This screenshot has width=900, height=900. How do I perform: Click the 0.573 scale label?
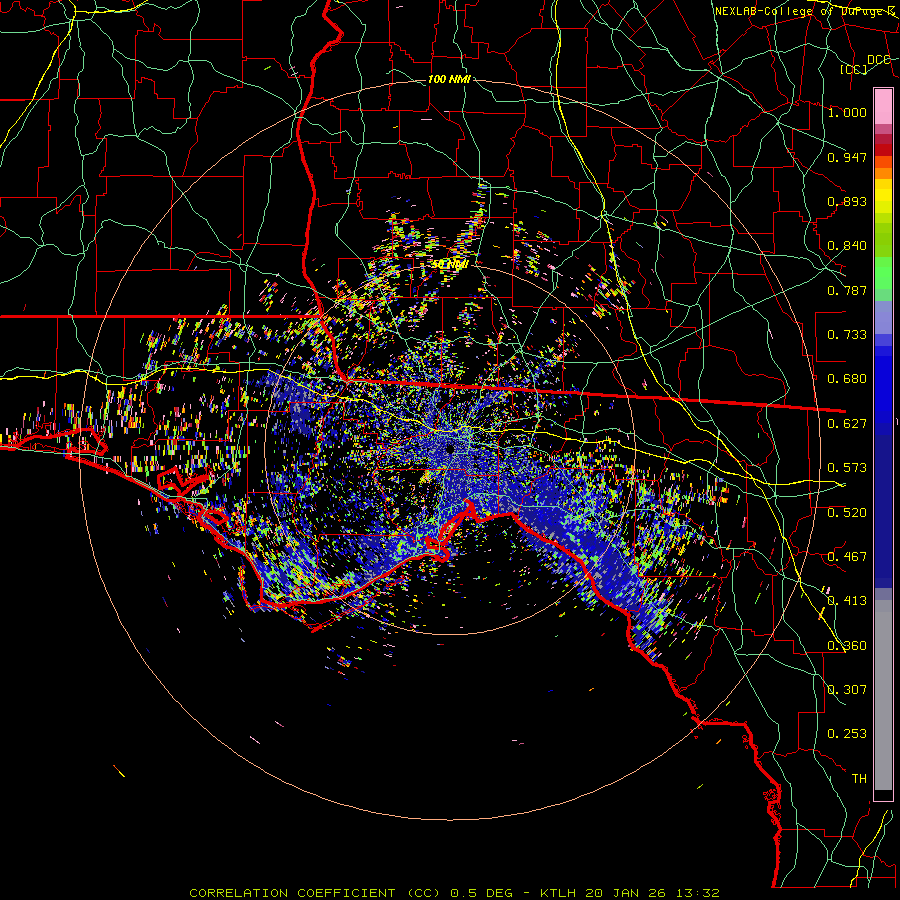(847, 468)
